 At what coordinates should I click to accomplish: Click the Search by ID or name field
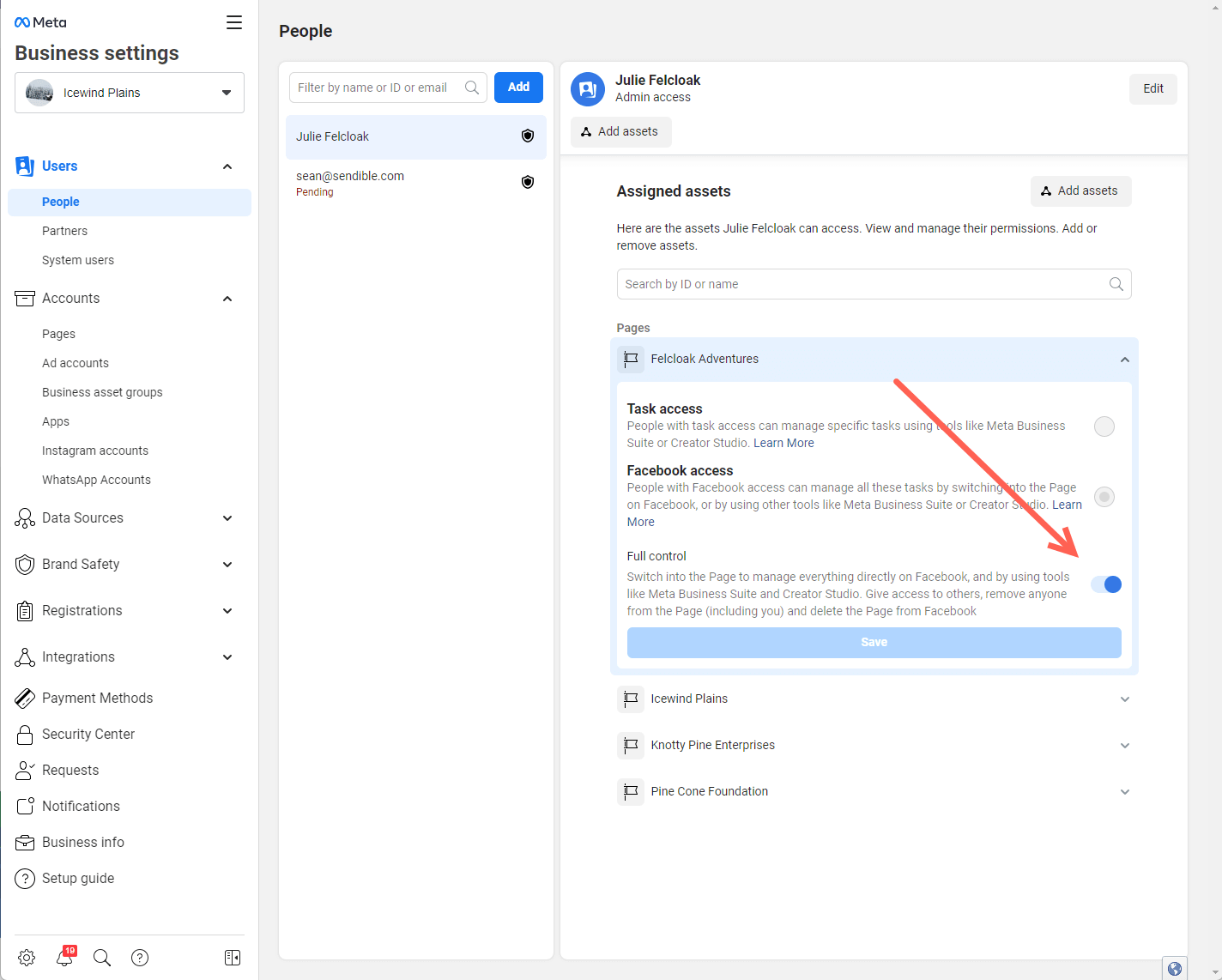[874, 284]
